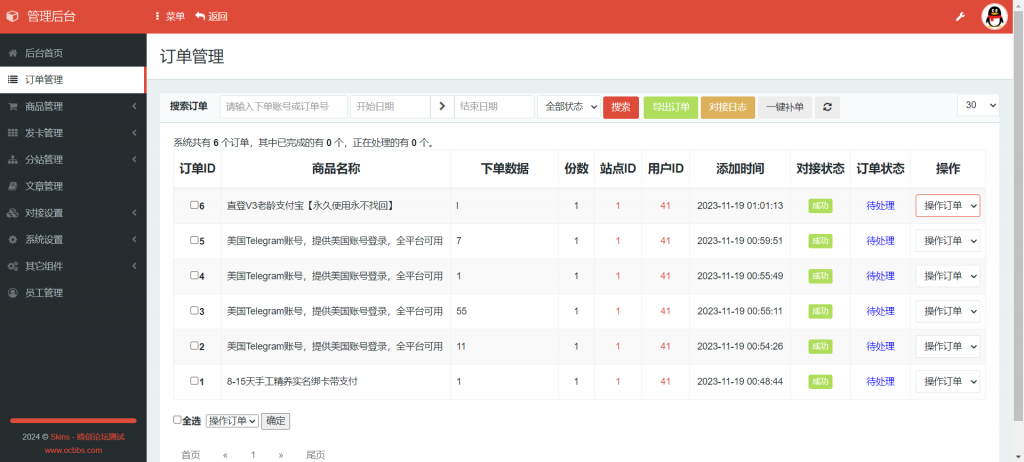Image resolution: width=1024 pixels, height=462 pixels.
Task: Tick the checkbox for order 5
Action: [194, 240]
